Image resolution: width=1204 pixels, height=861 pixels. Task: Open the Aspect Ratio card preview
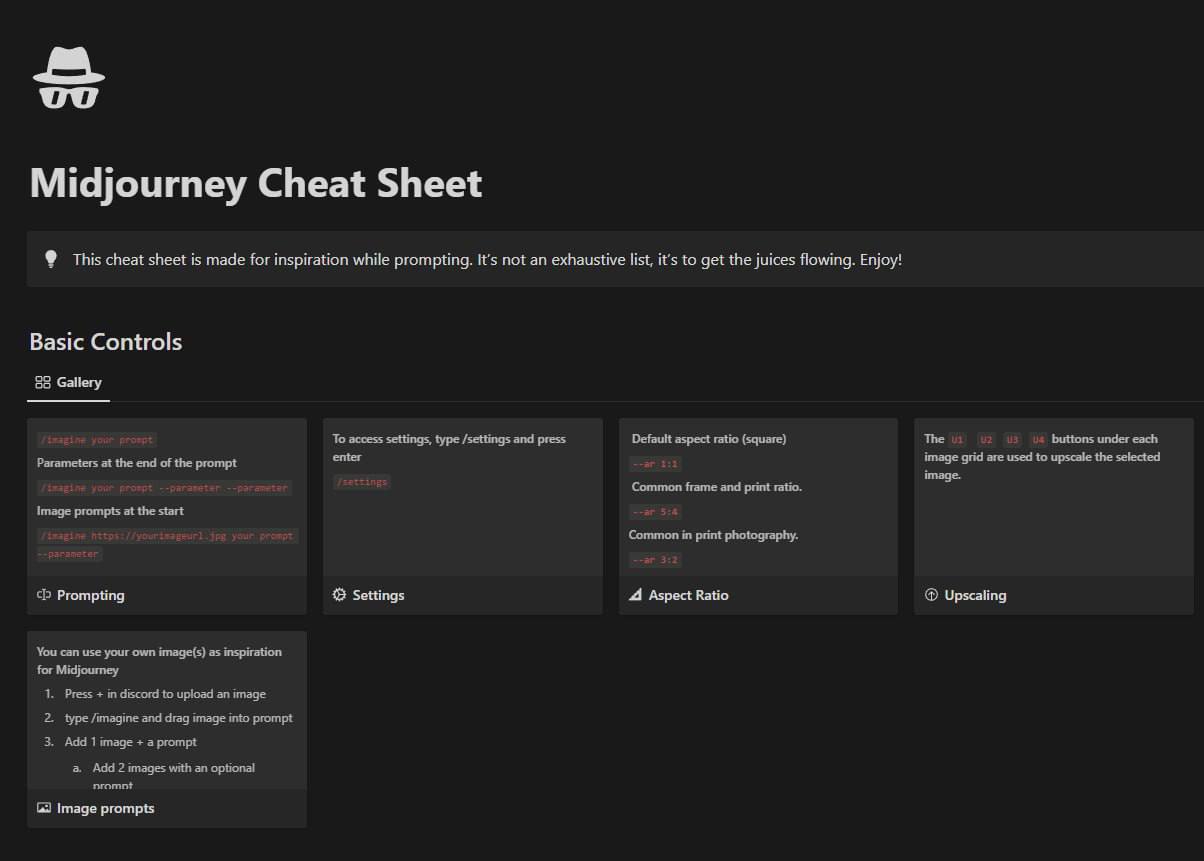758,498
